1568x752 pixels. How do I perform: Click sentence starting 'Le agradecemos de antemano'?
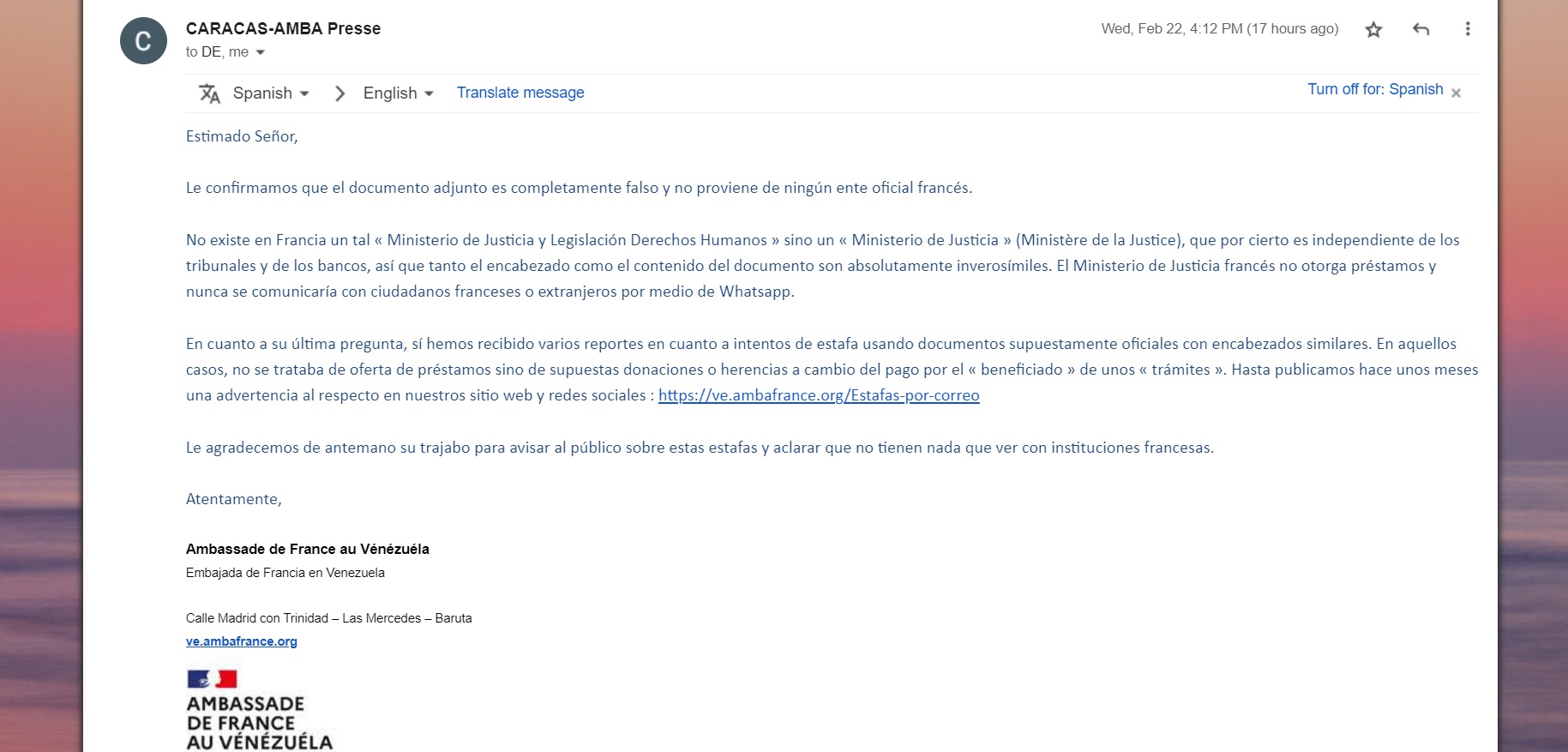pos(700,448)
